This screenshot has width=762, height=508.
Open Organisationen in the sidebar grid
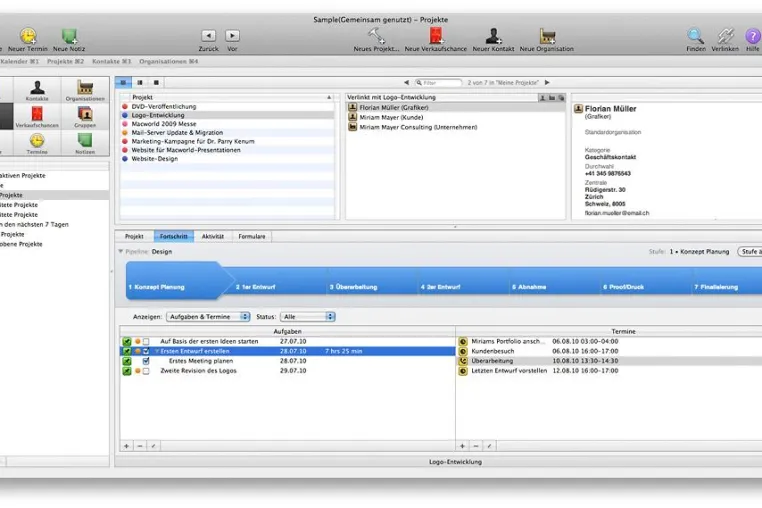(85, 90)
